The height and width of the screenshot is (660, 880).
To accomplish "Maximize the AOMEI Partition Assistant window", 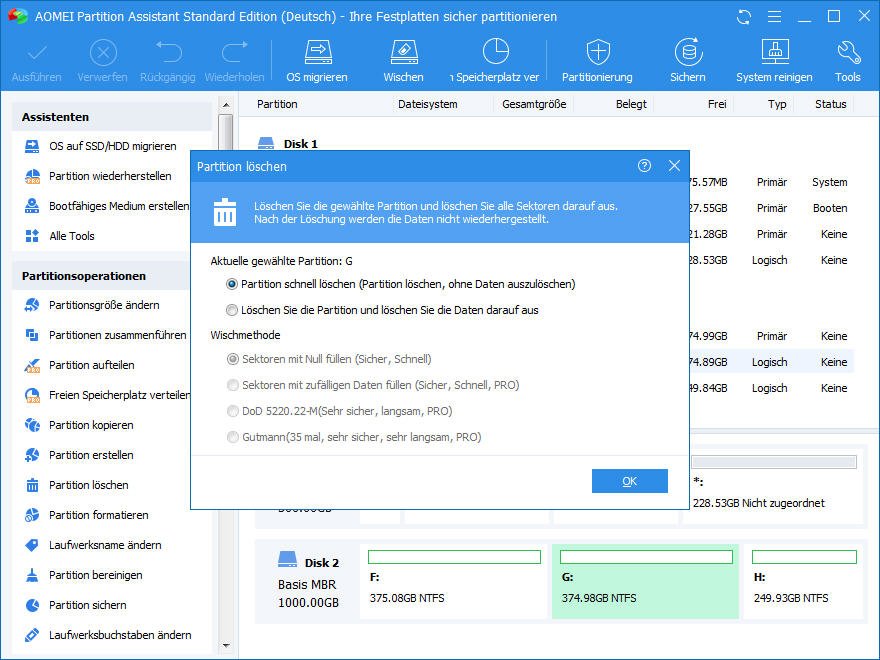I will tap(834, 16).
